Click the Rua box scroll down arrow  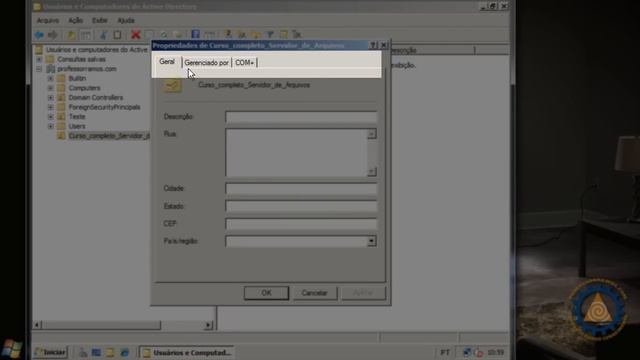pyautogui.click(x=371, y=172)
